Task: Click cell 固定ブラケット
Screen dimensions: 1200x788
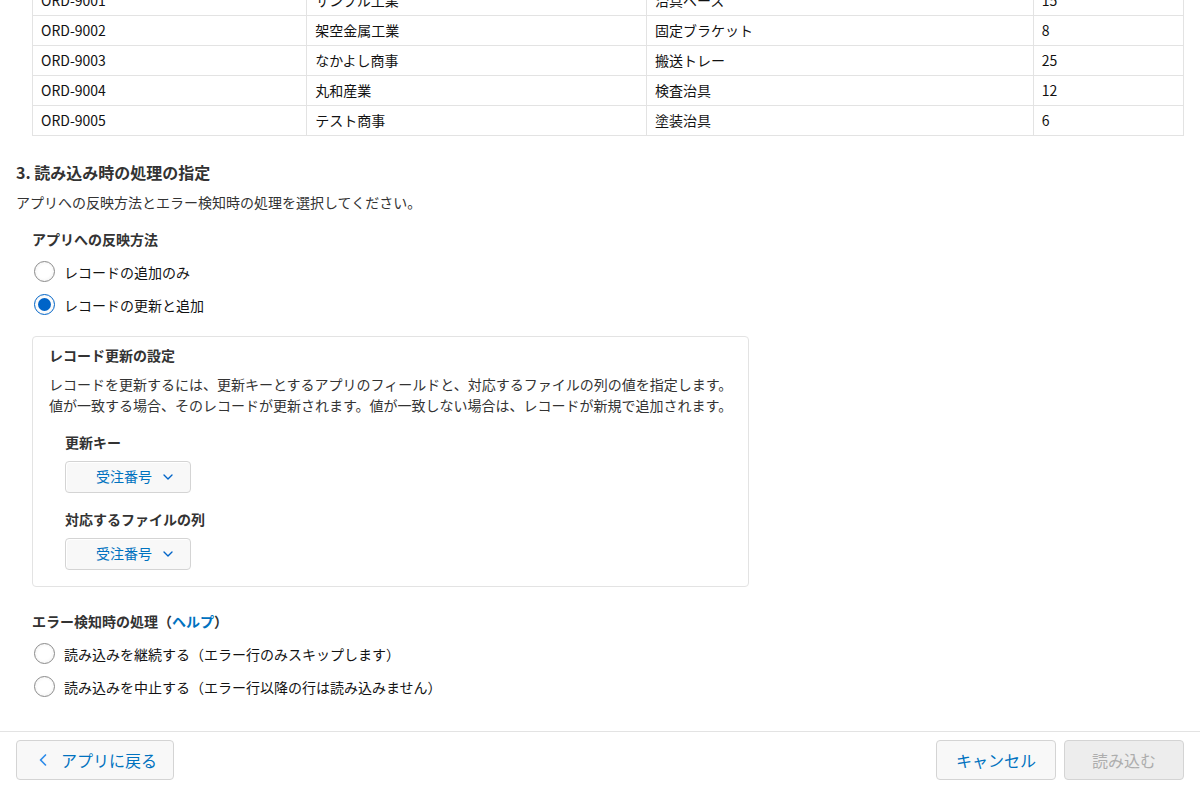Action: pyautogui.click(x=840, y=31)
